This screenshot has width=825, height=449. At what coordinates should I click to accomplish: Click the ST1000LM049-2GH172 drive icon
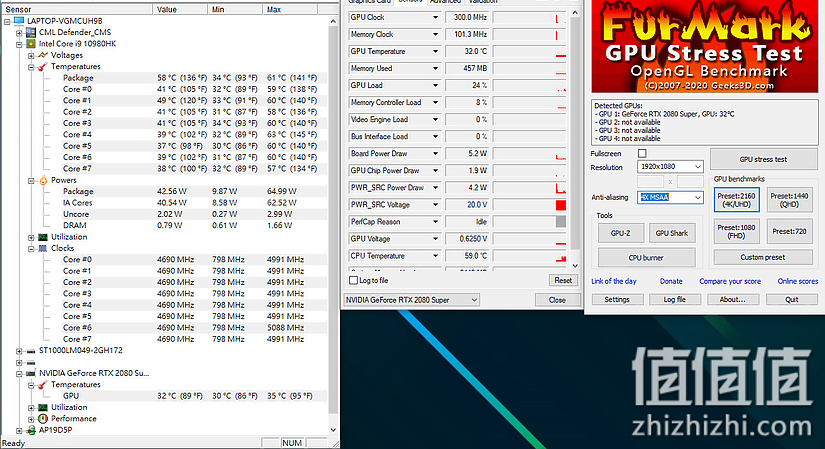click(x=31, y=351)
